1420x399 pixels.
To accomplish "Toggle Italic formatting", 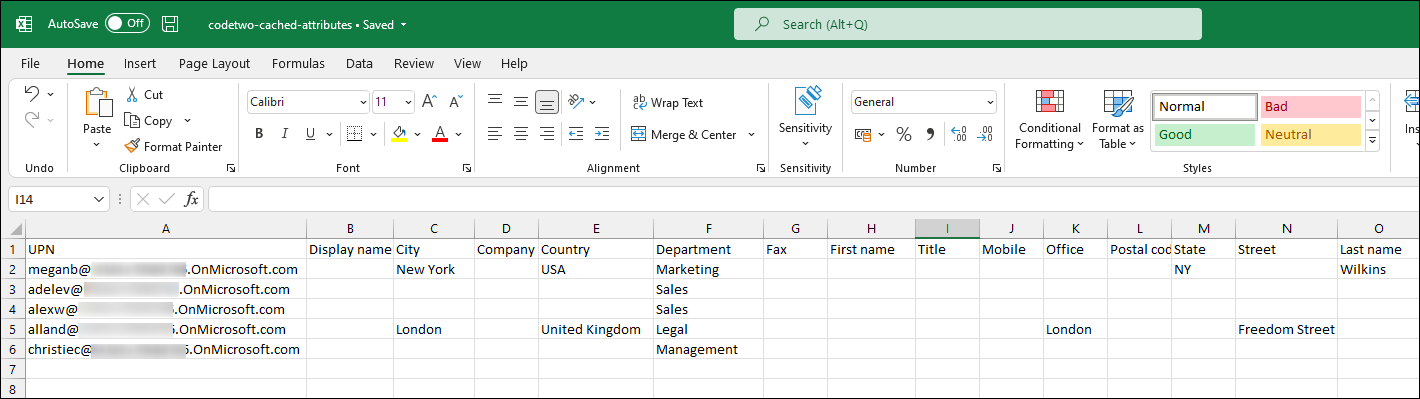I will pos(285,134).
